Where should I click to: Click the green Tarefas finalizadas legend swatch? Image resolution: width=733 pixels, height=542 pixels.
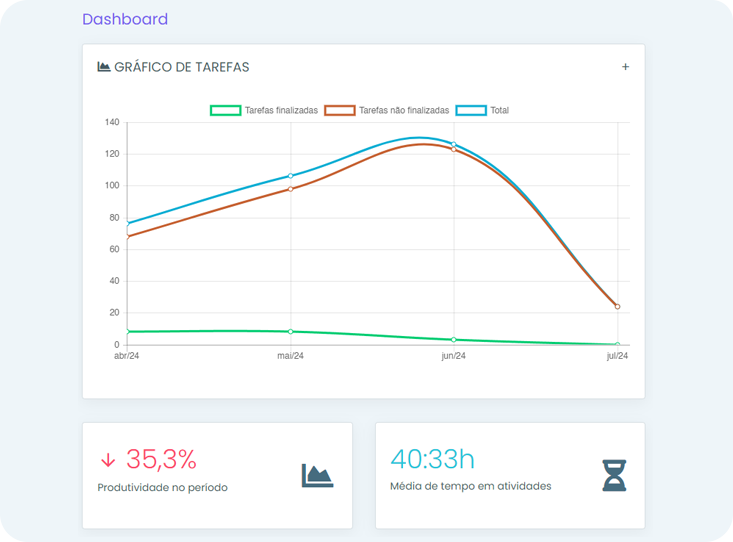point(225,110)
